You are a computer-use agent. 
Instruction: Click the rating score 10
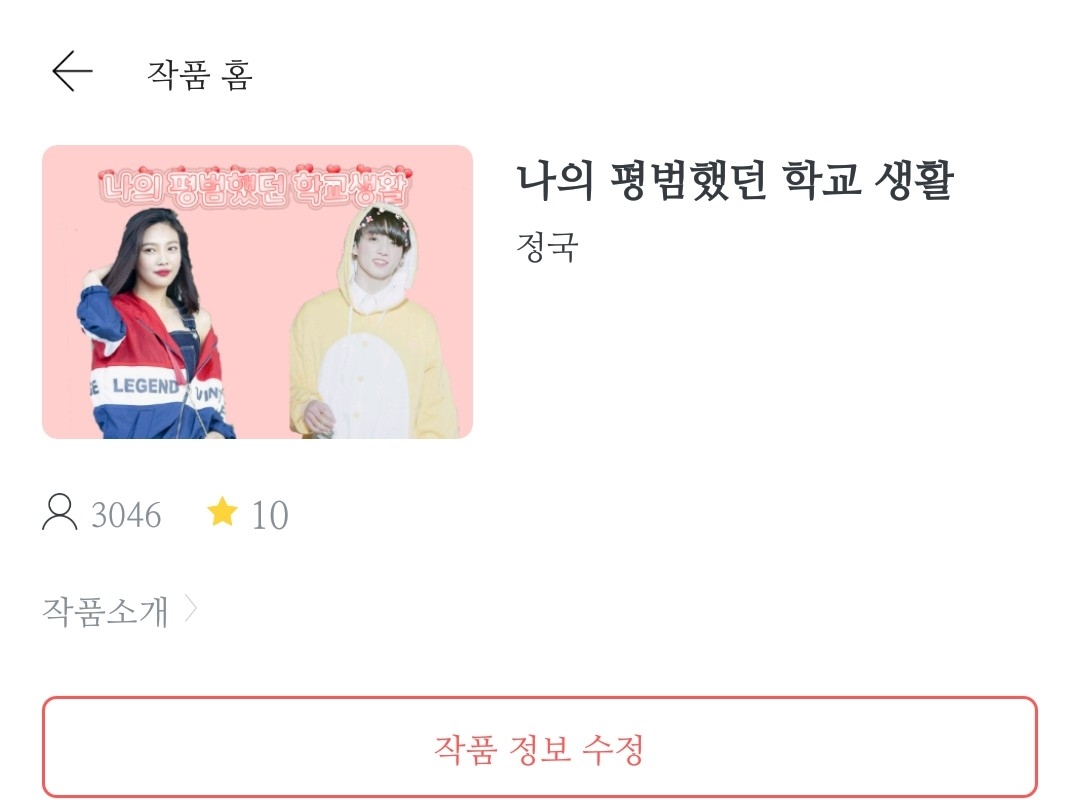(x=270, y=515)
